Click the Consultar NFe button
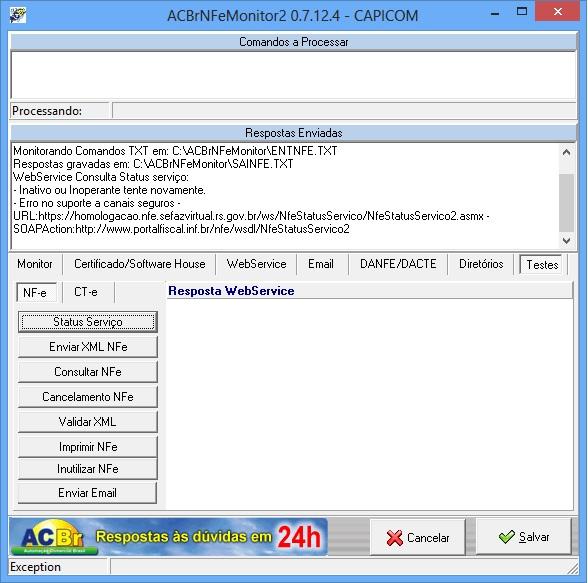The height and width of the screenshot is (583, 588). click(88, 372)
